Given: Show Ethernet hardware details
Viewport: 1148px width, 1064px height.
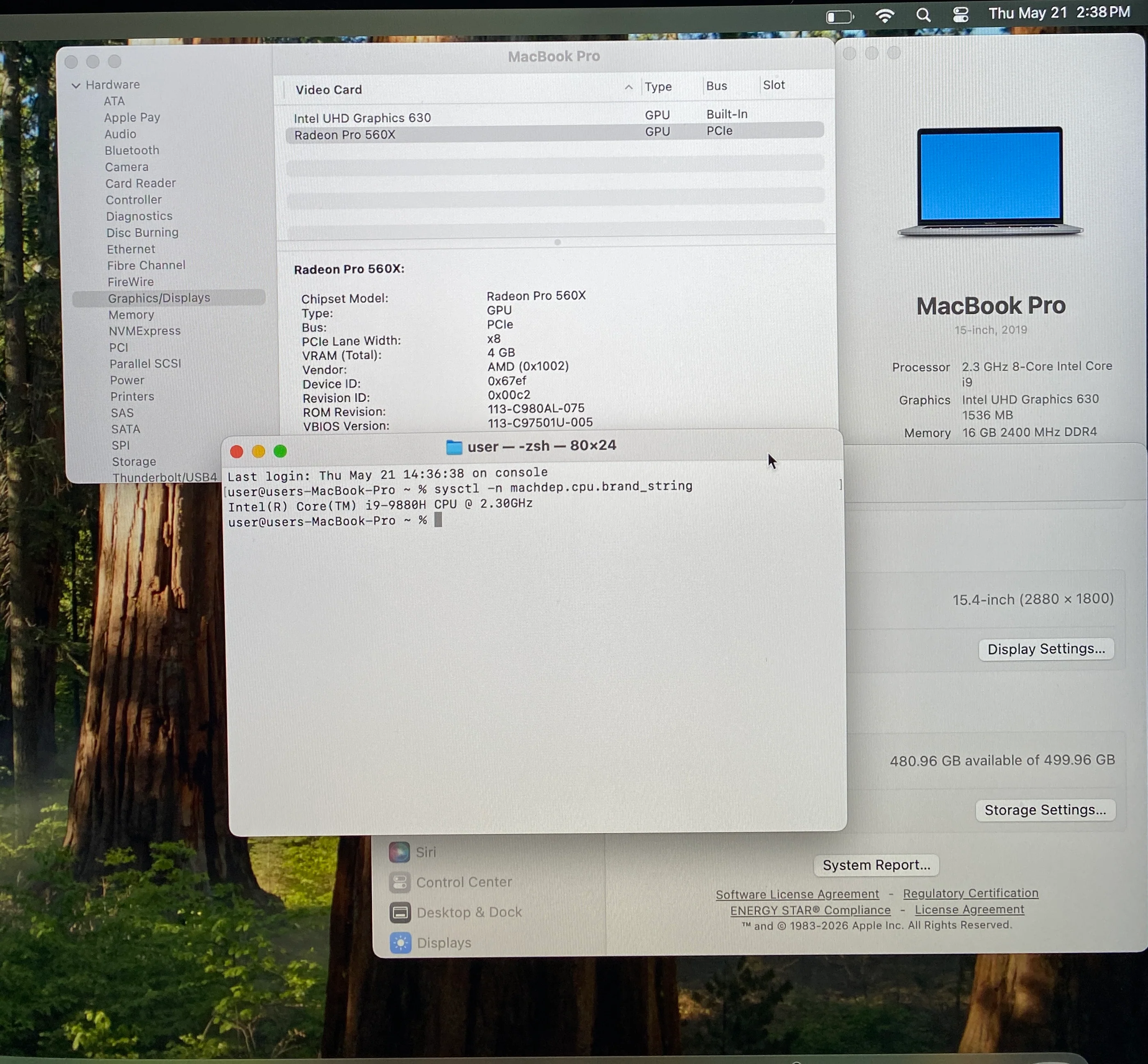Looking at the screenshot, I should (131, 249).
